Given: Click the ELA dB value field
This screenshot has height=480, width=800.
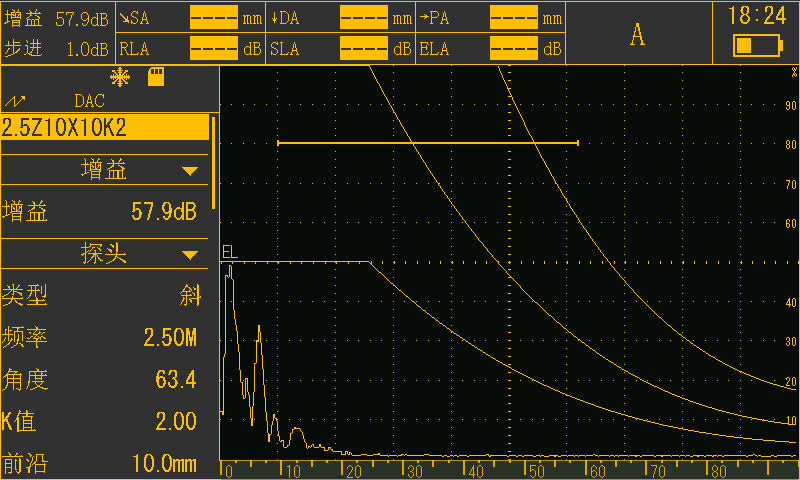Looking at the screenshot, I should coord(514,48).
